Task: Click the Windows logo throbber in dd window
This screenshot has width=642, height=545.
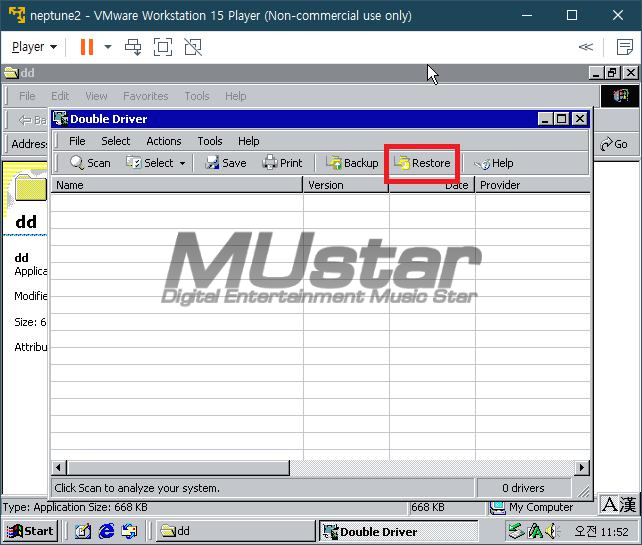Action: (x=620, y=96)
